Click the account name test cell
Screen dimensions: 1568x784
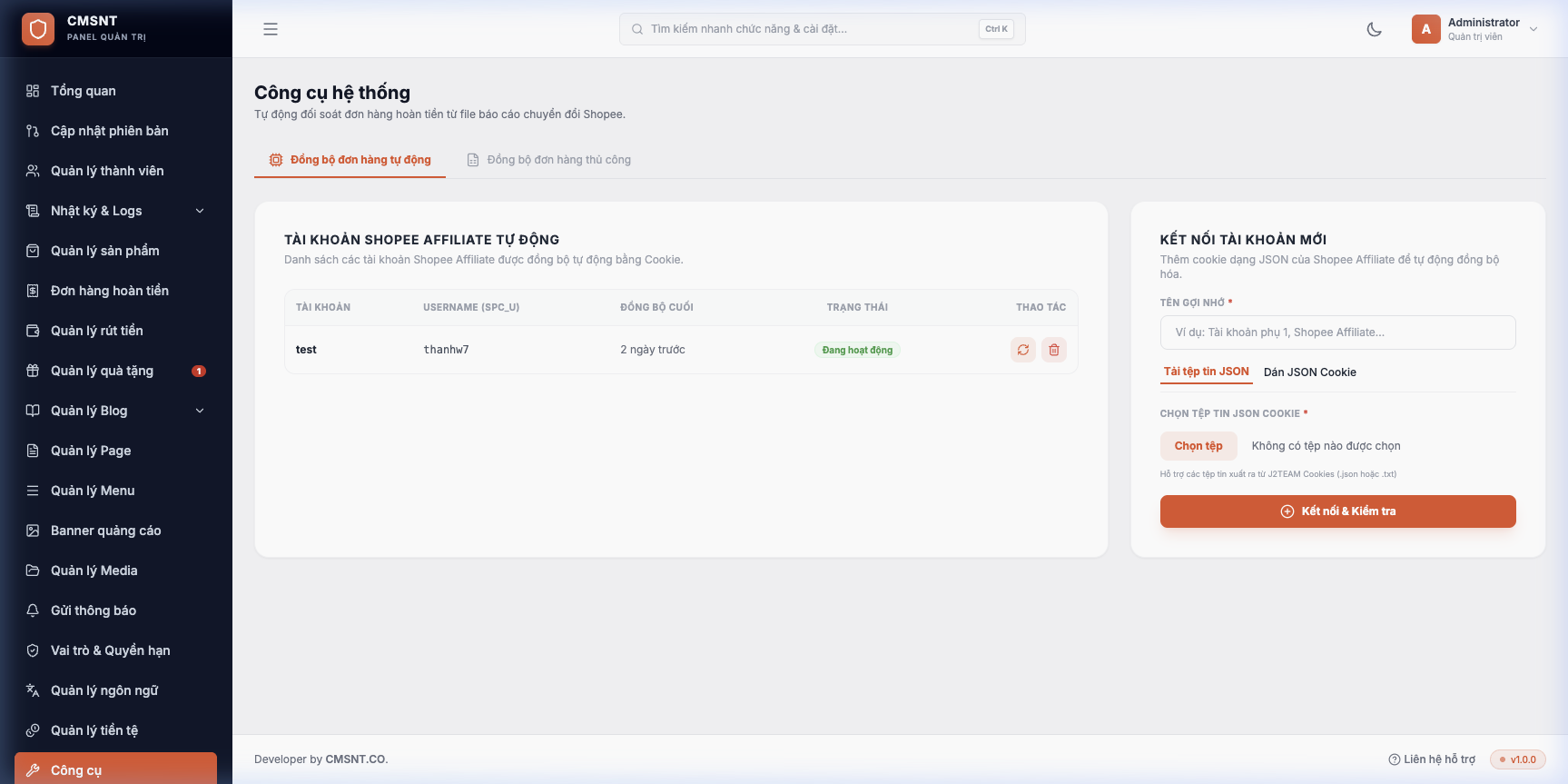(x=306, y=350)
